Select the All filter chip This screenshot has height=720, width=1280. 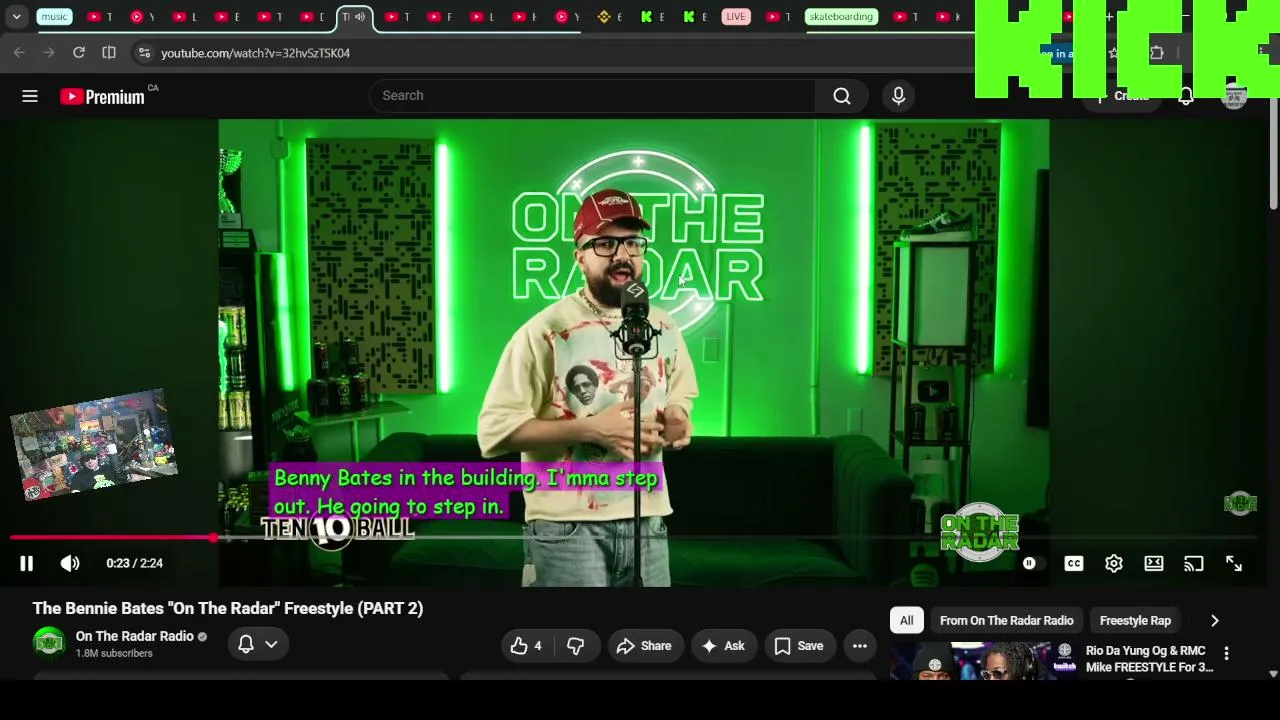click(x=906, y=621)
